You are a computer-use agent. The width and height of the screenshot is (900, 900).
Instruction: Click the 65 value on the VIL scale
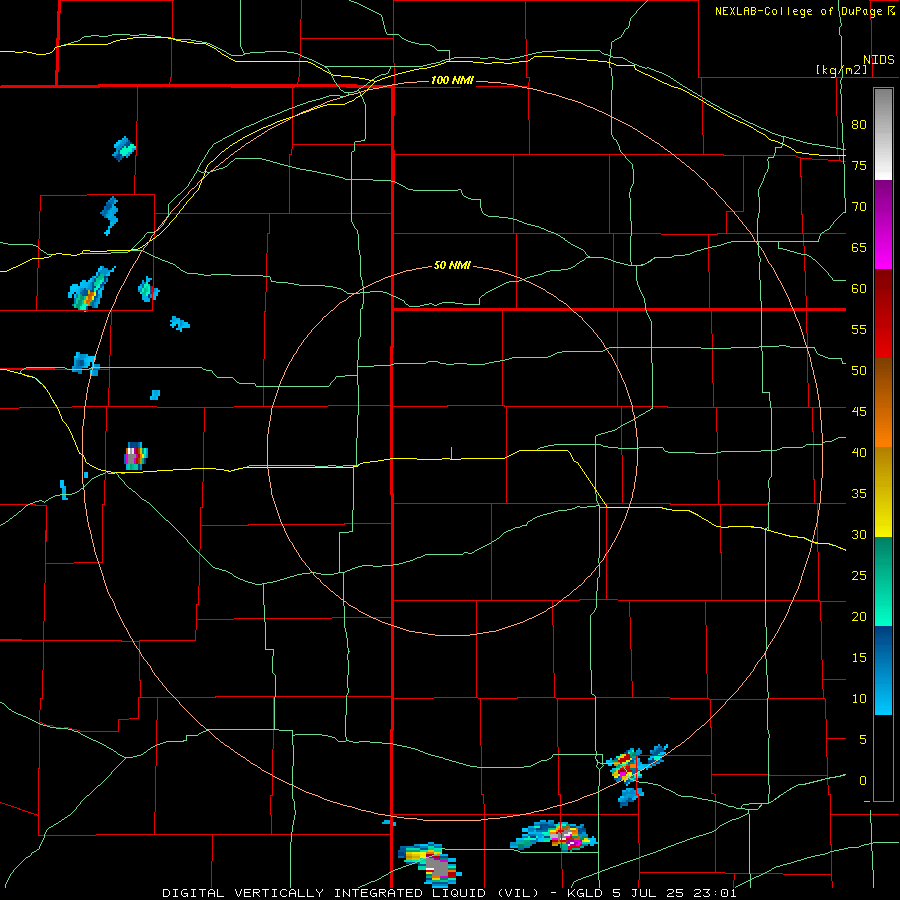pos(859,248)
